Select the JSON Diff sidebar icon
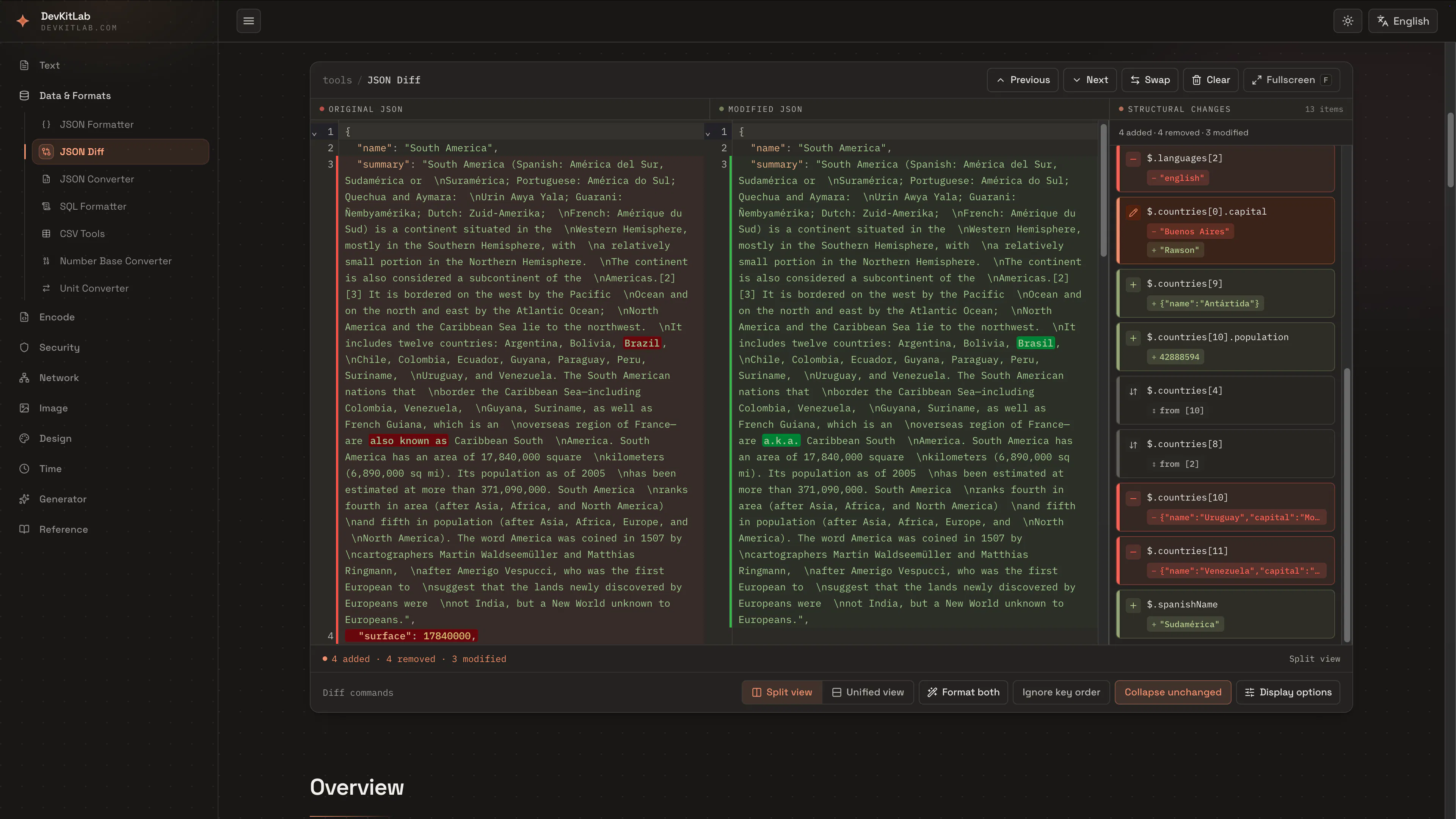Image resolution: width=1456 pixels, height=819 pixels. (x=46, y=152)
